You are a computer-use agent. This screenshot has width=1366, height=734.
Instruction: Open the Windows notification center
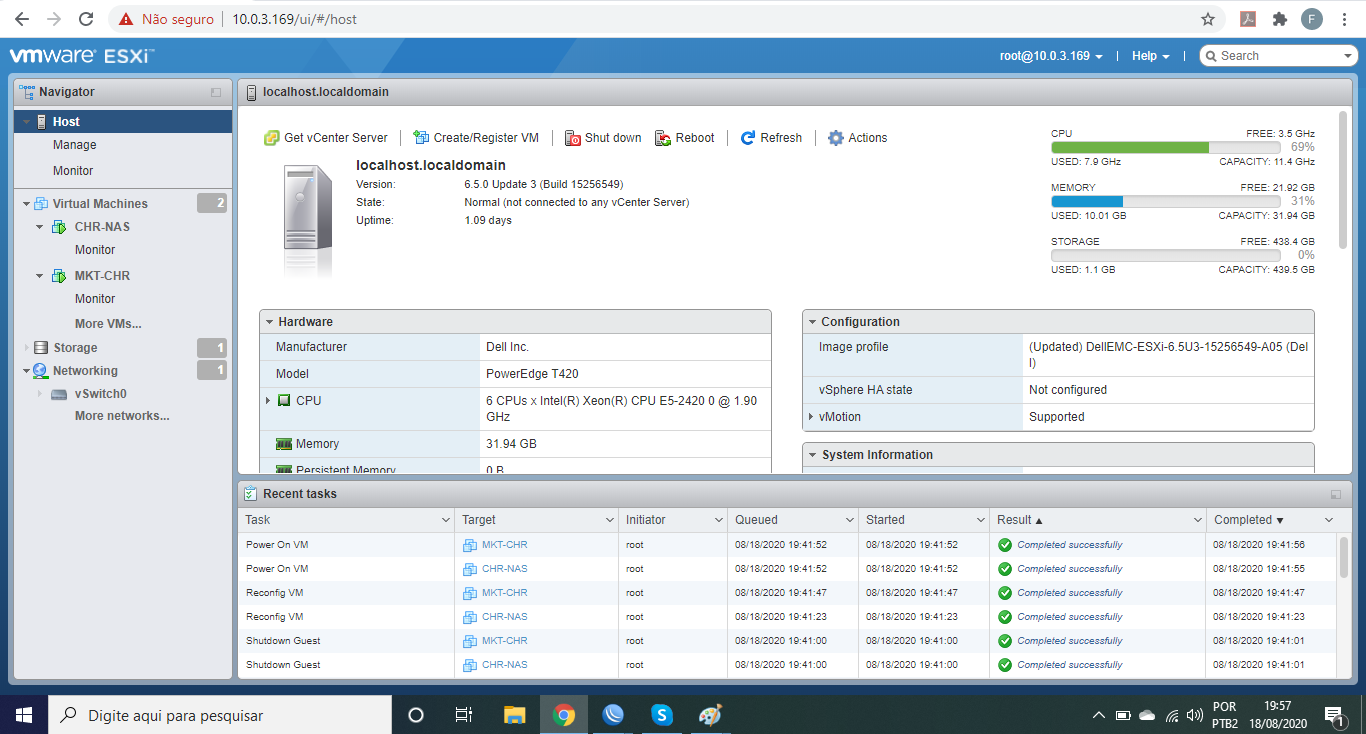point(1334,715)
